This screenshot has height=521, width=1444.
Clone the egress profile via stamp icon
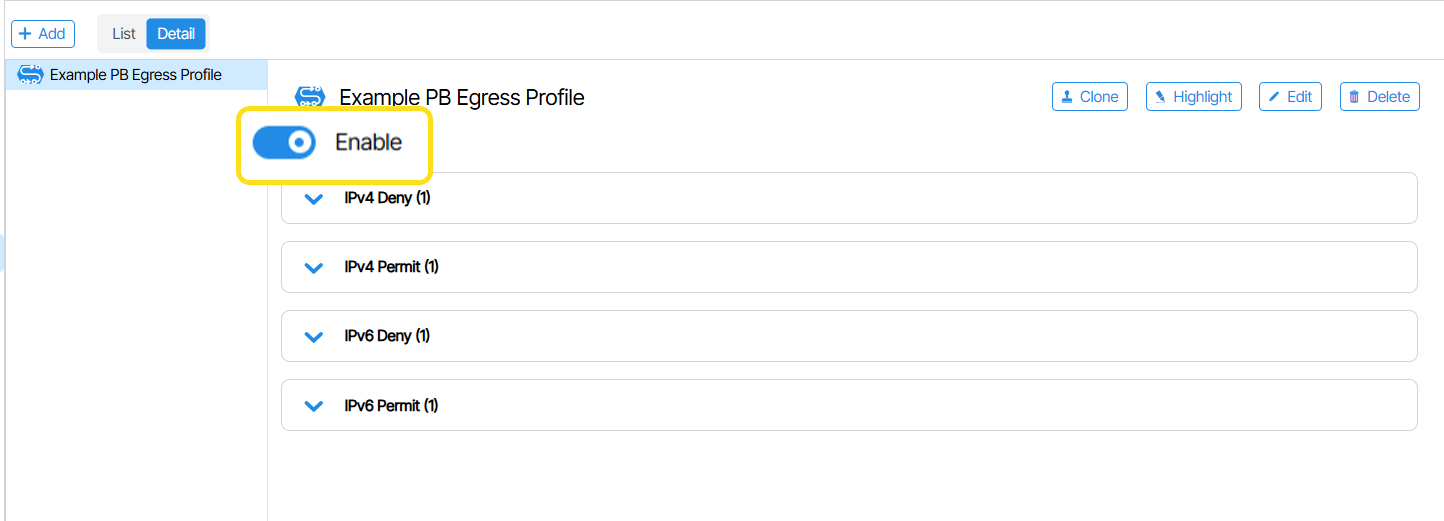pyautogui.click(x=1068, y=97)
